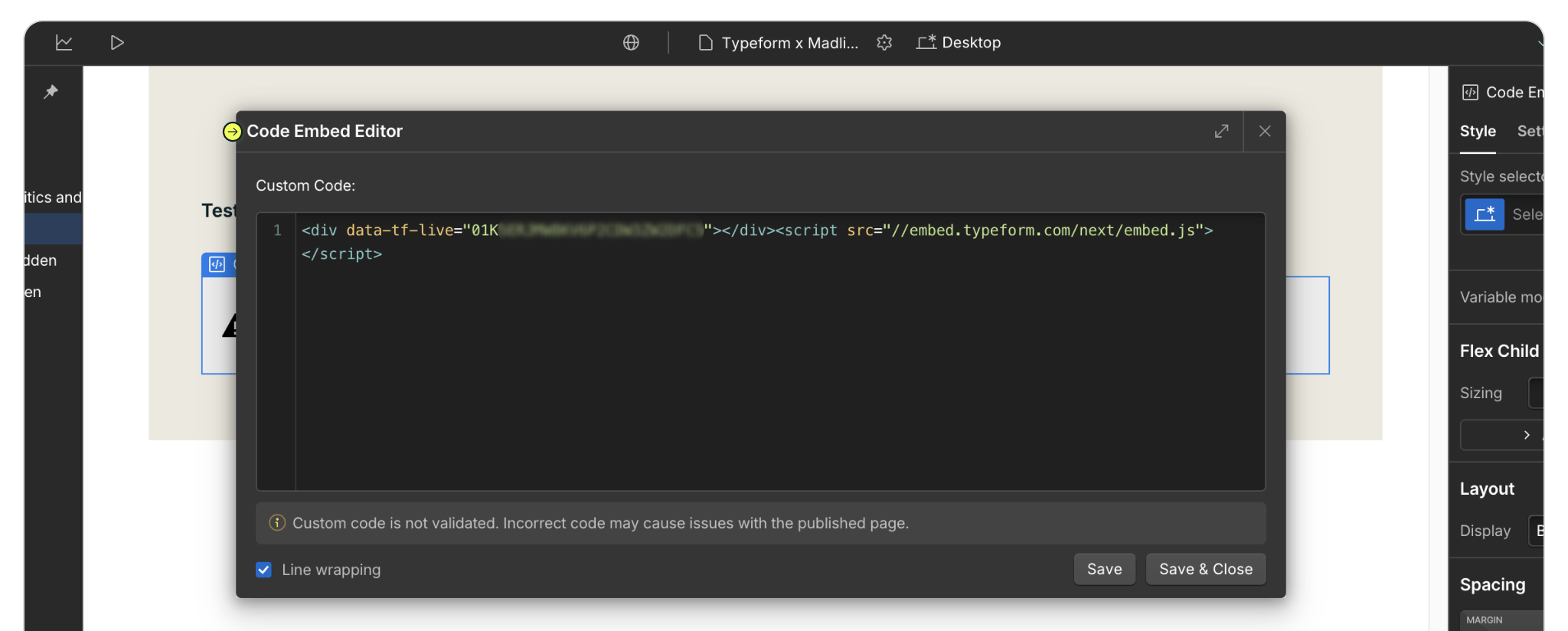Open page settings gear icon
This screenshot has width=1568, height=631.
pyautogui.click(x=884, y=43)
